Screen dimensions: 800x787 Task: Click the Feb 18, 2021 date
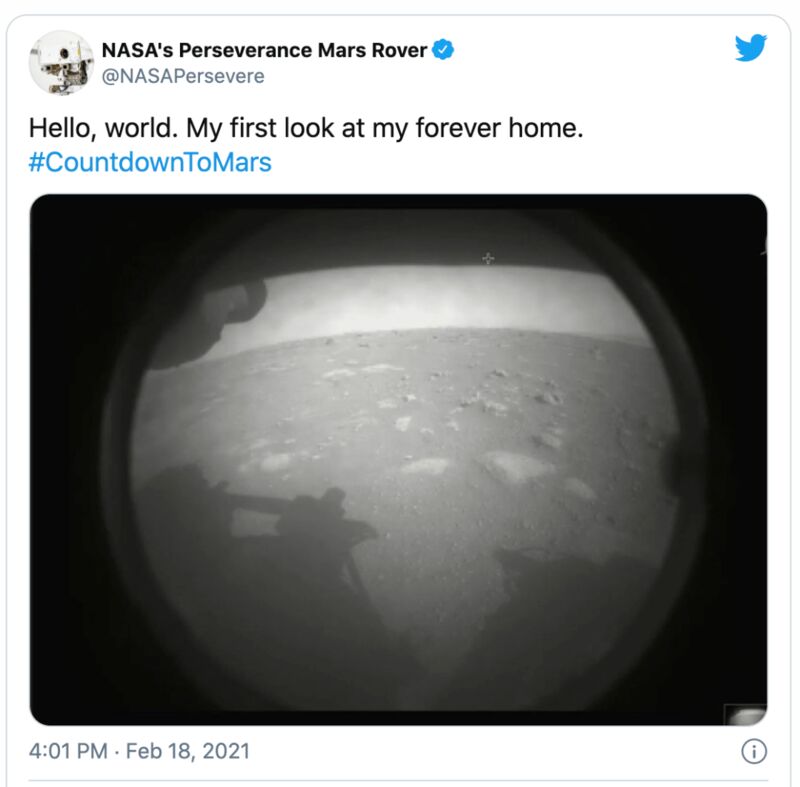(x=188, y=751)
